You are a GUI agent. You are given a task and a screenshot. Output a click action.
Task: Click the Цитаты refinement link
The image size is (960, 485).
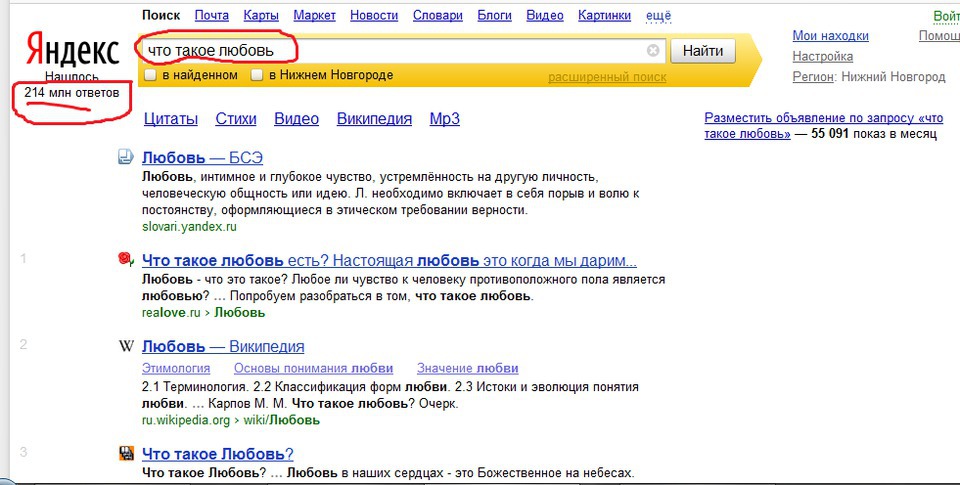171,119
